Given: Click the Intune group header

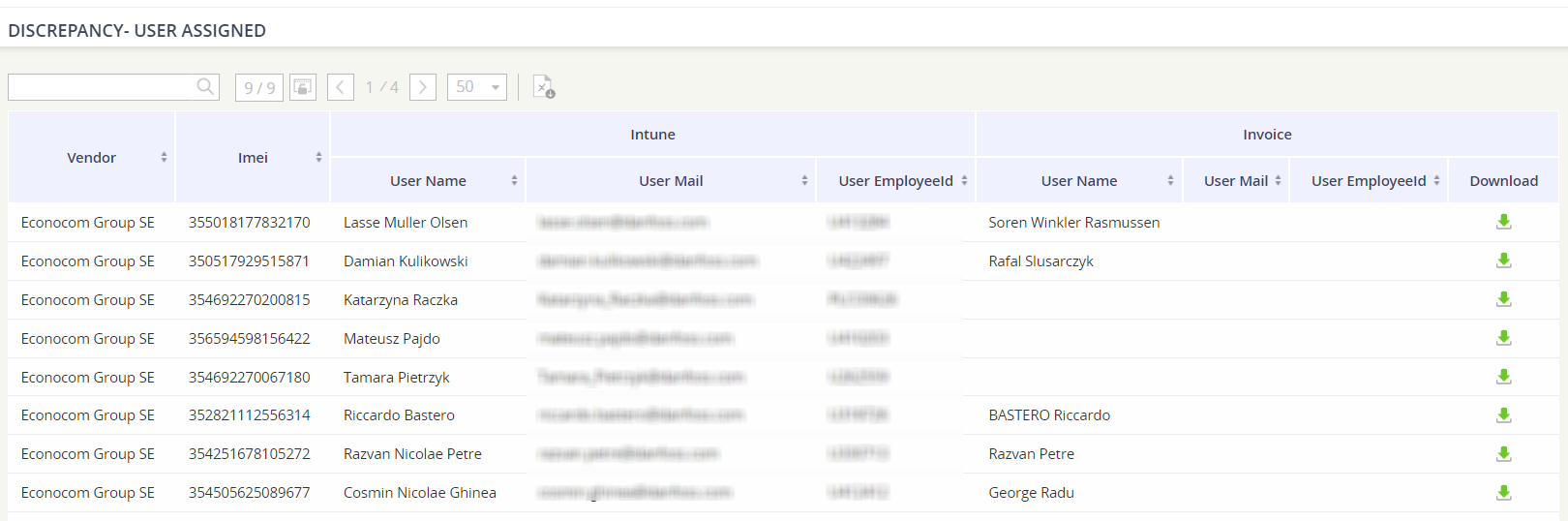Looking at the screenshot, I should point(653,135).
